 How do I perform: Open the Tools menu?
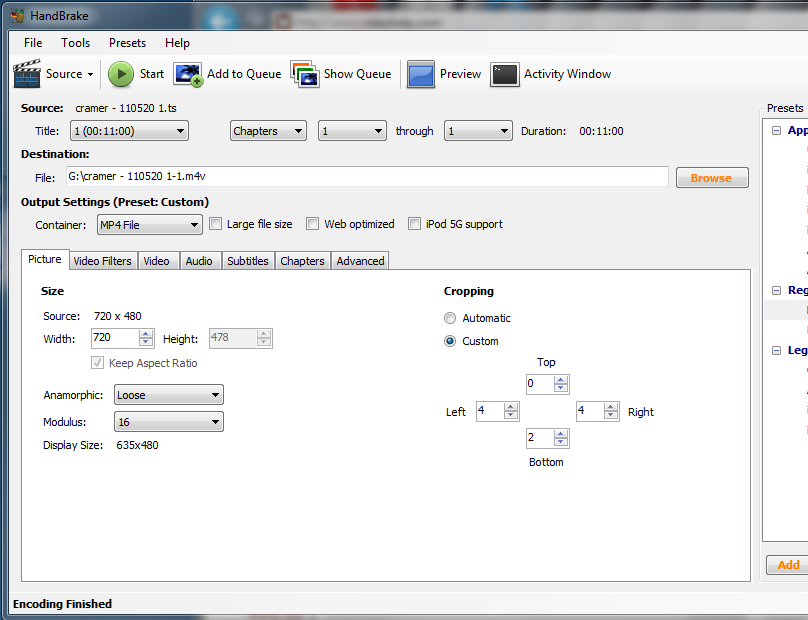tap(75, 43)
